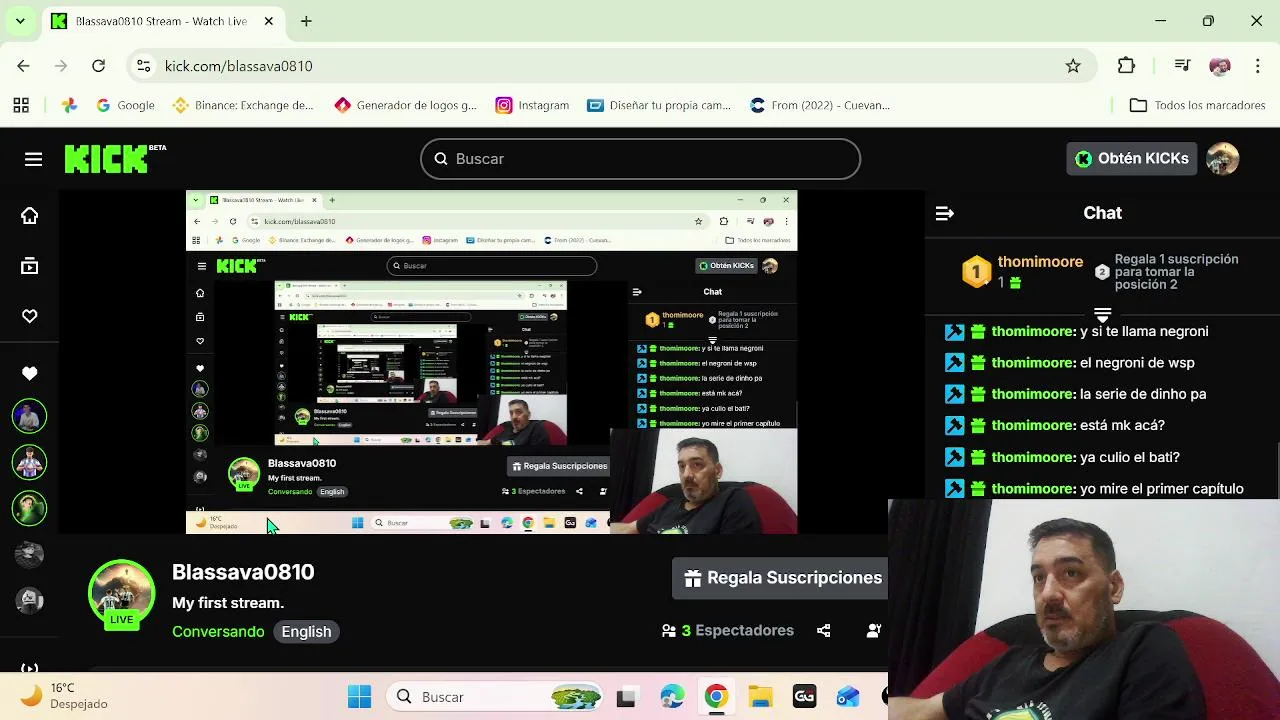
Task: Open the Kick hamburger menu
Action: click(33, 159)
